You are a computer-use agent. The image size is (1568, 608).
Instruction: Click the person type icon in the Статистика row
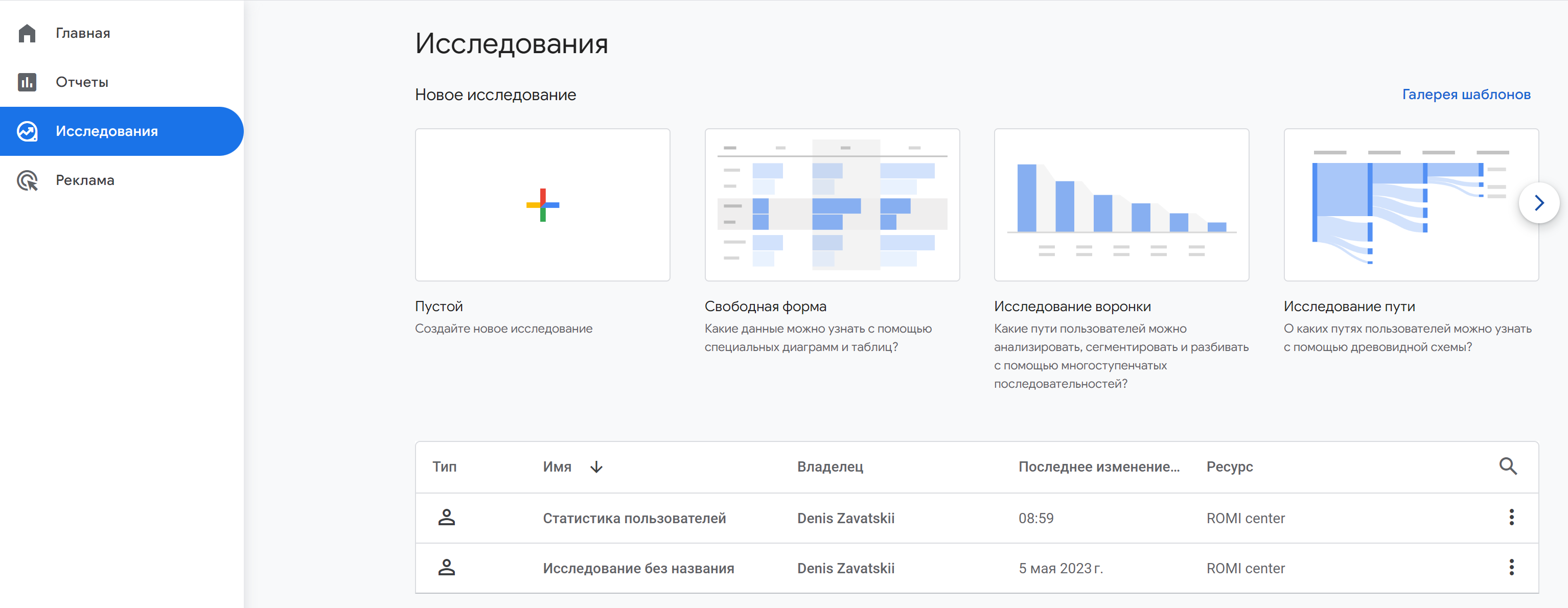click(446, 518)
